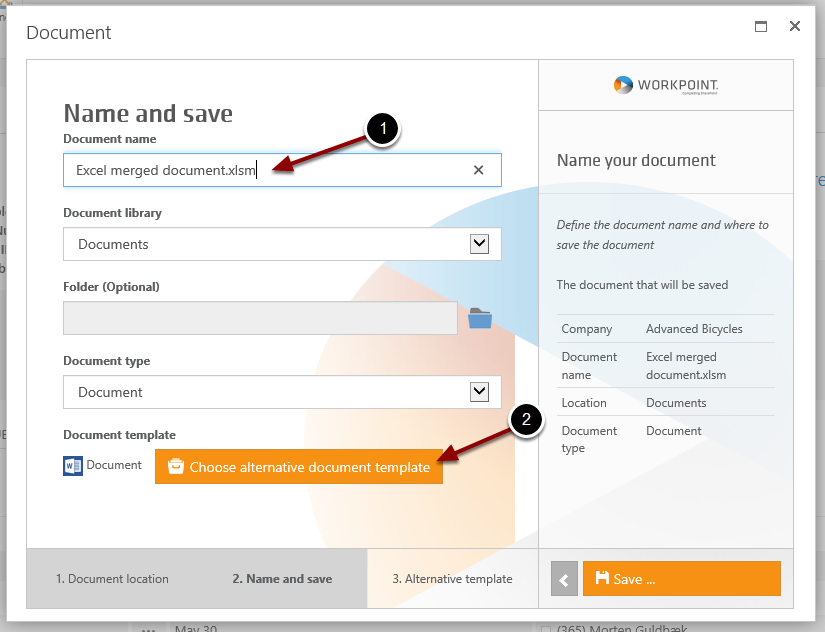Click the WorkPoint logo
The image size is (825, 632).
[666, 85]
